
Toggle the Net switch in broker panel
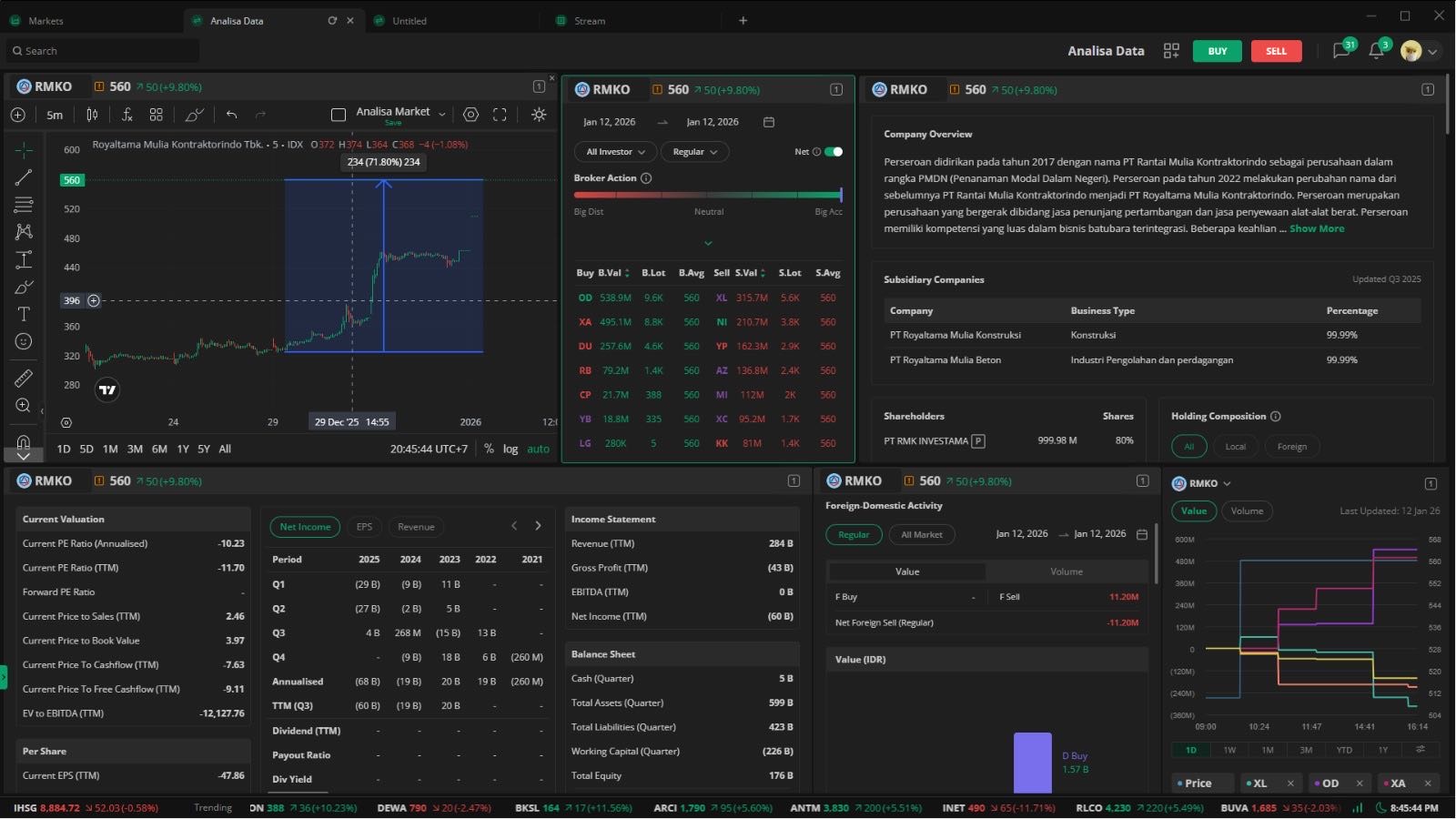(833, 152)
